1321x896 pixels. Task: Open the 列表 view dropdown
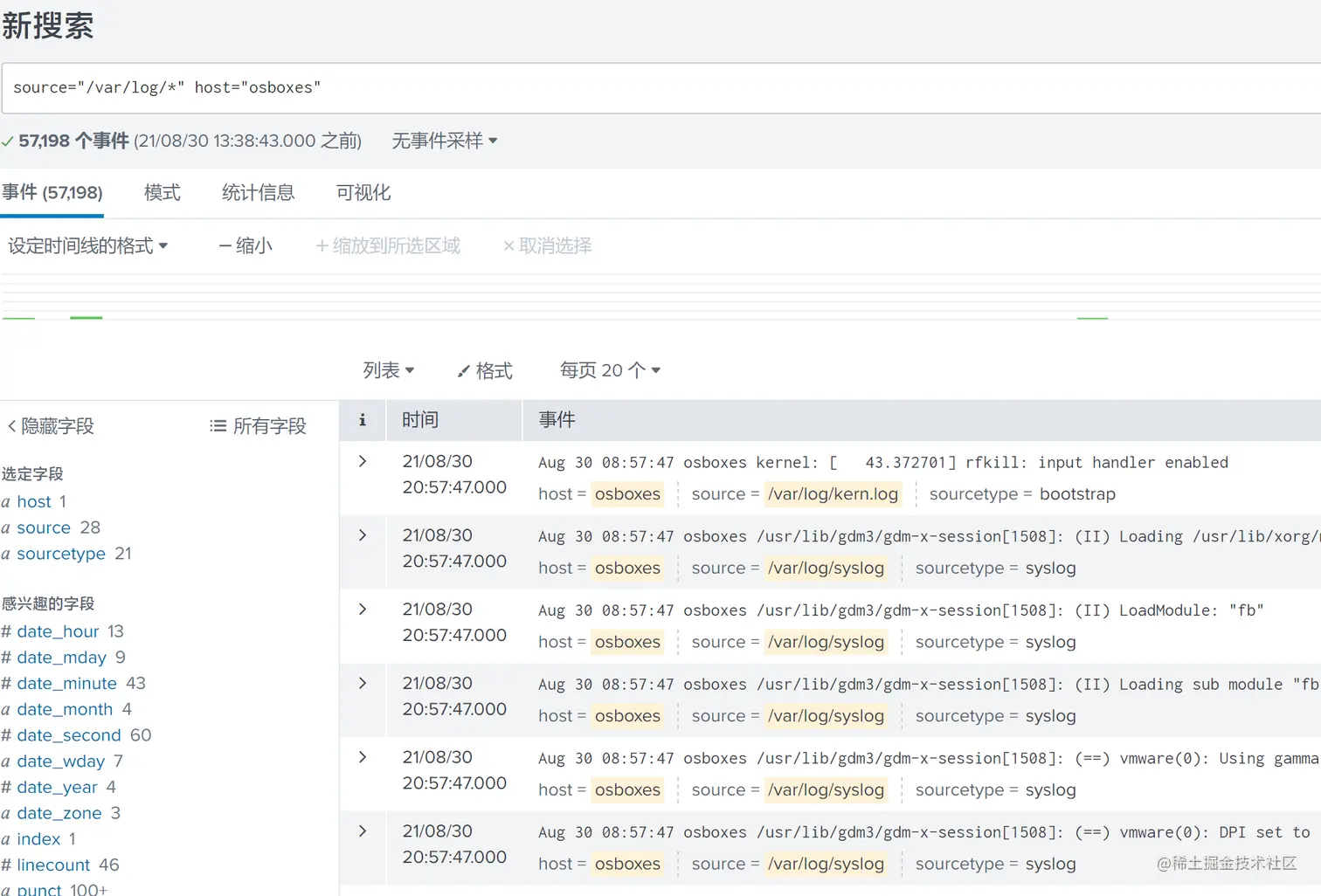click(x=389, y=370)
